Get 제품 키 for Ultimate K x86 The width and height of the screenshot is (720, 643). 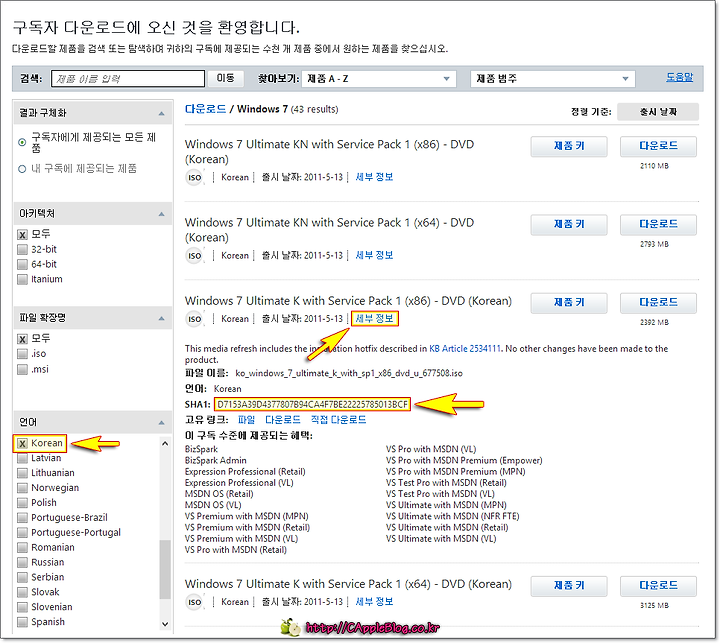tap(569, 303)
